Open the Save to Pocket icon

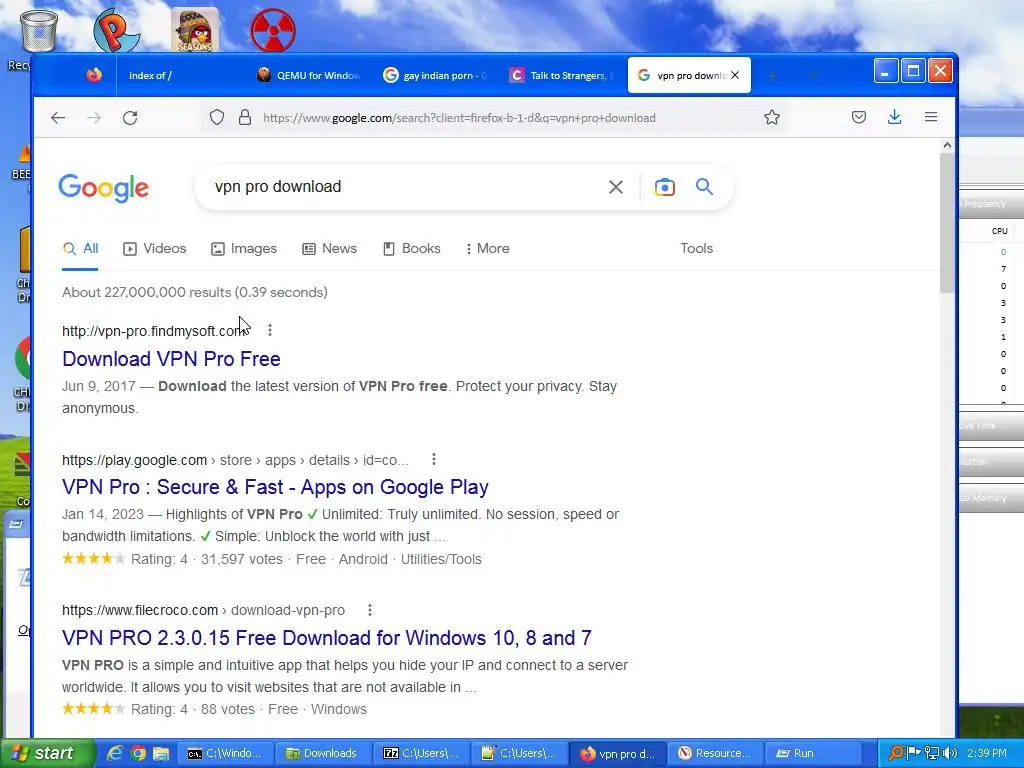coord(859,118)
